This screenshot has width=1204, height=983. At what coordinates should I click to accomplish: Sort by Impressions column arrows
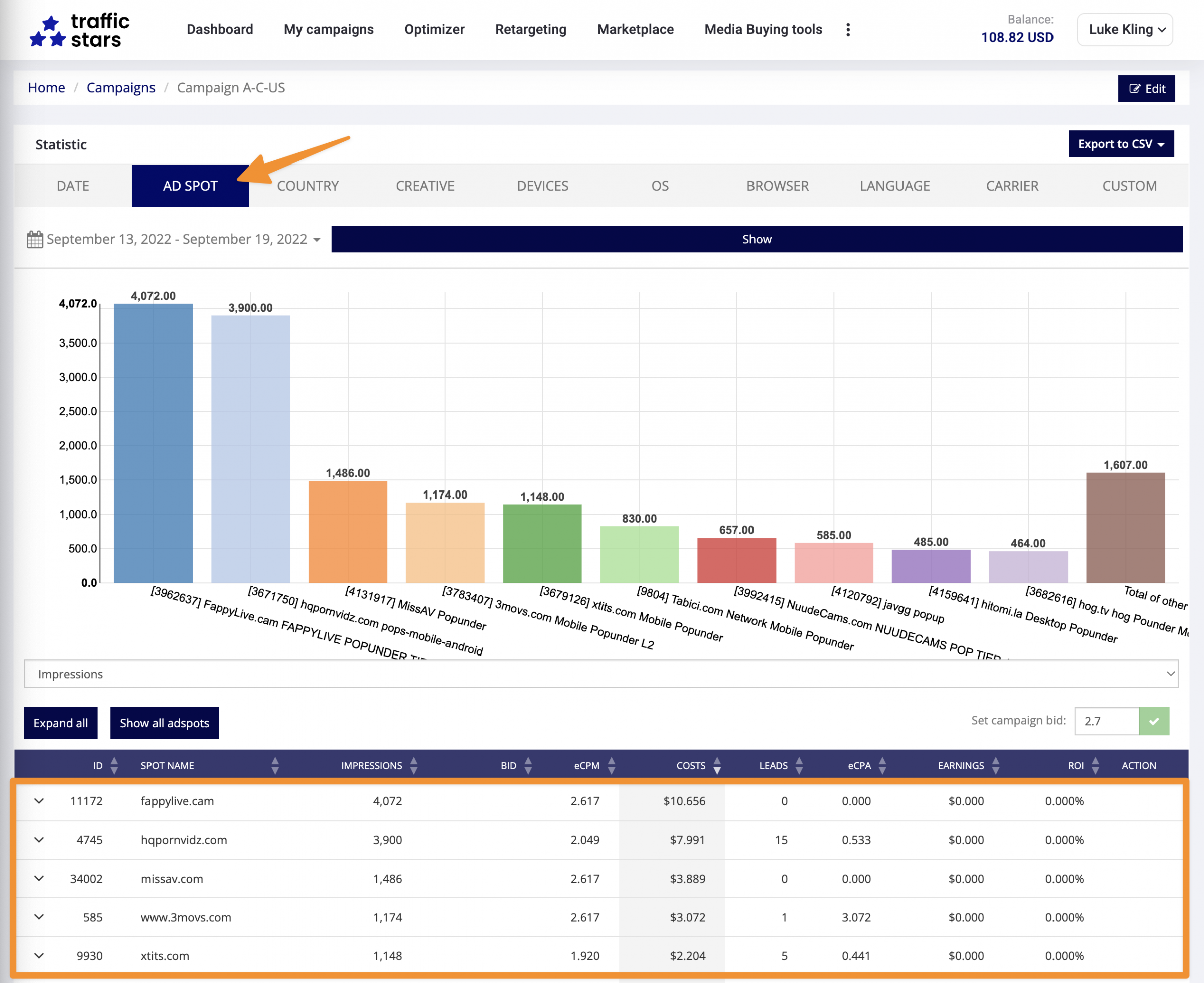point(414,765)
